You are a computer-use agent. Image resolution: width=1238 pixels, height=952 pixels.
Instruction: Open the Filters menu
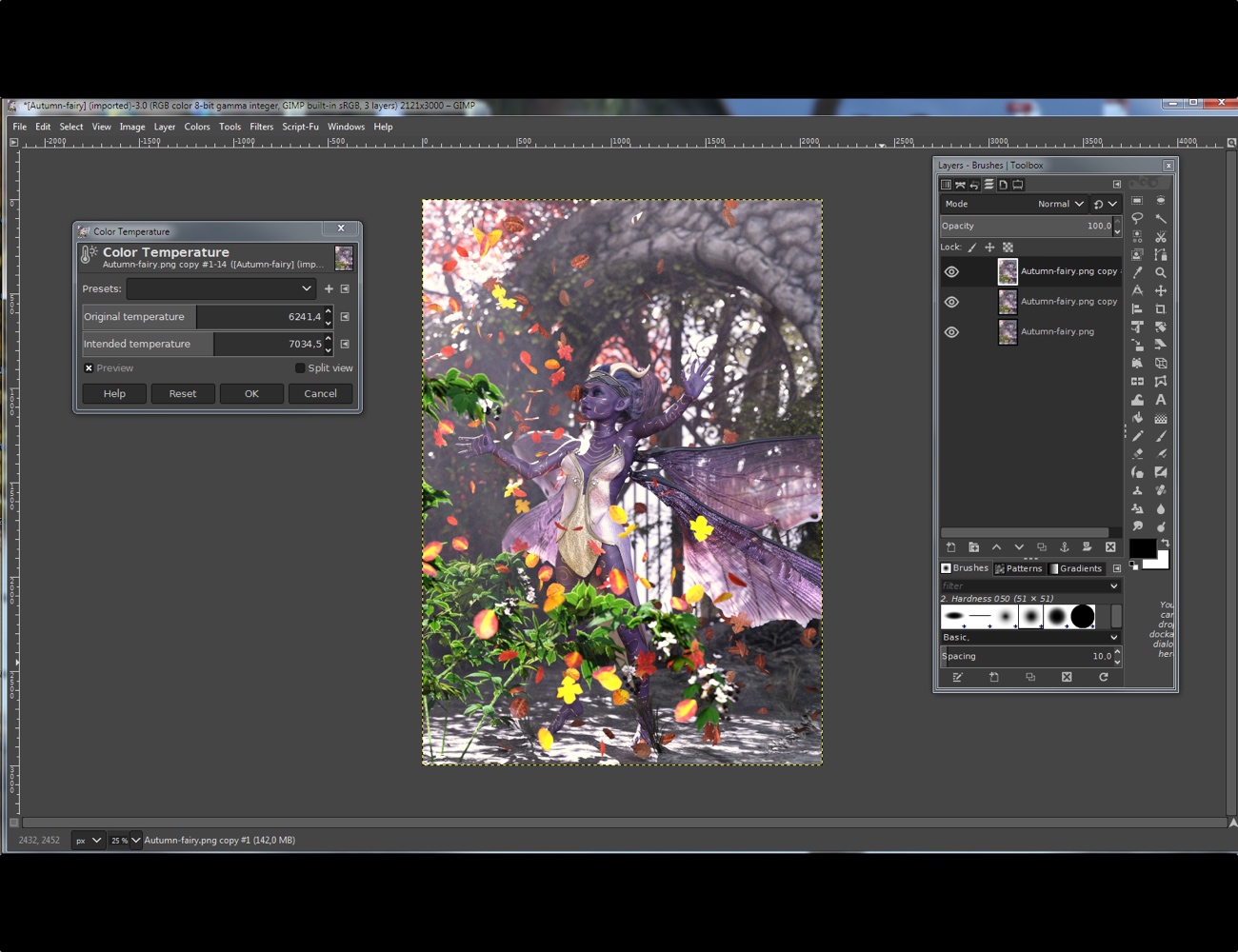(261, 126)
